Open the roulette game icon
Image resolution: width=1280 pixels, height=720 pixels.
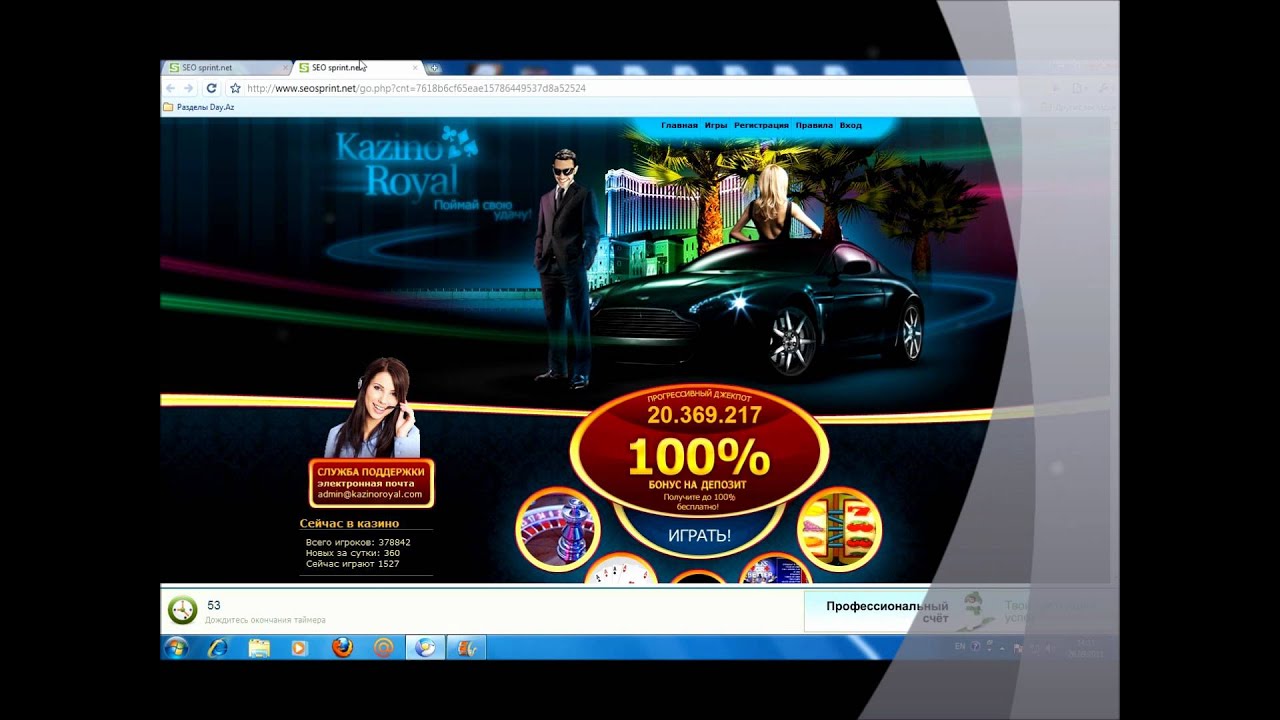(x=557, y=529)
